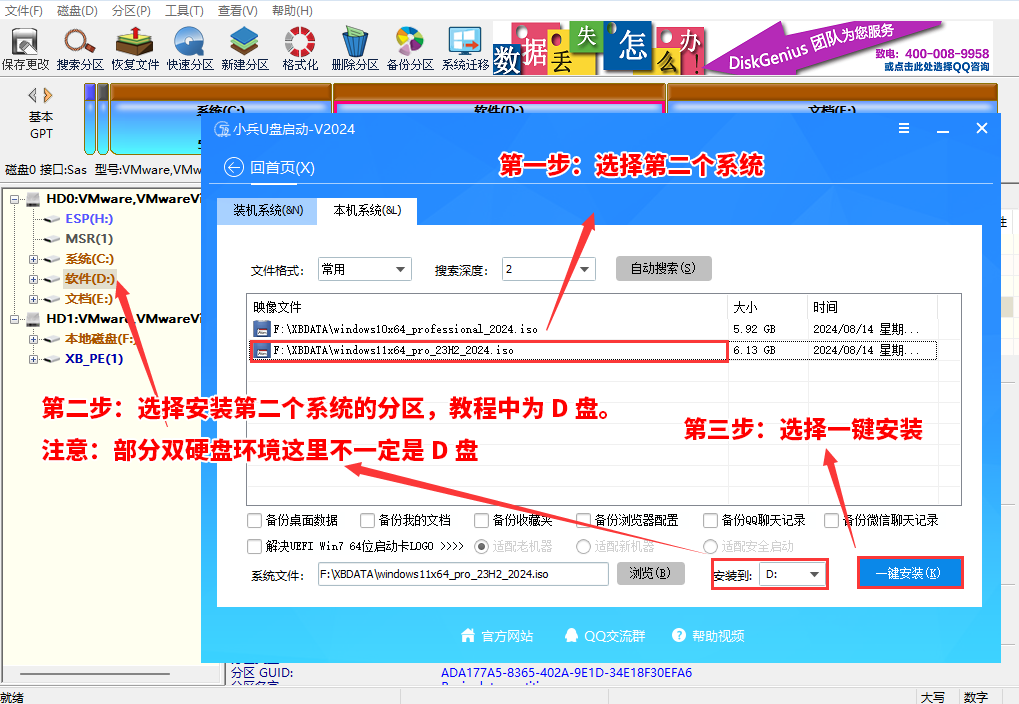Click the horizontal scrollbar under disk tree
The width and height of the screenshot is (1019, 704).
click(x=94, y=674)
